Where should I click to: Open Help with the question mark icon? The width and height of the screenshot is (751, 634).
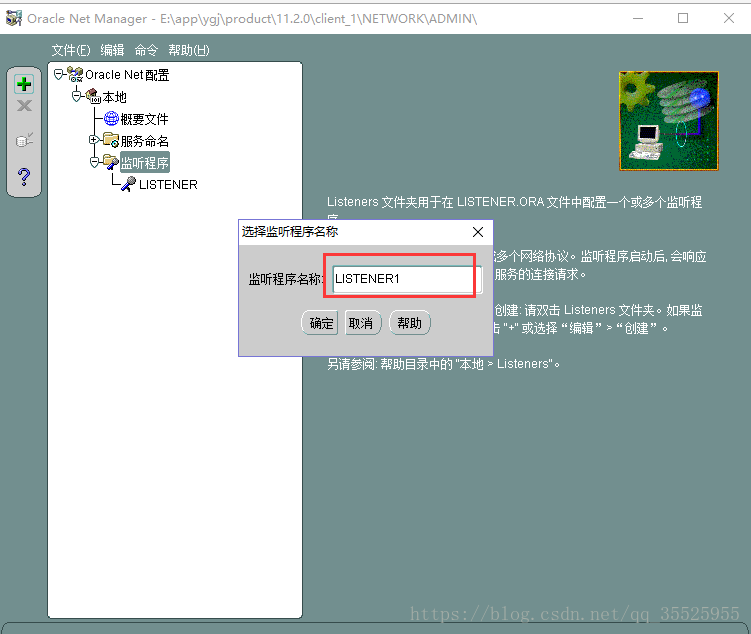click(x=23, y=177)
